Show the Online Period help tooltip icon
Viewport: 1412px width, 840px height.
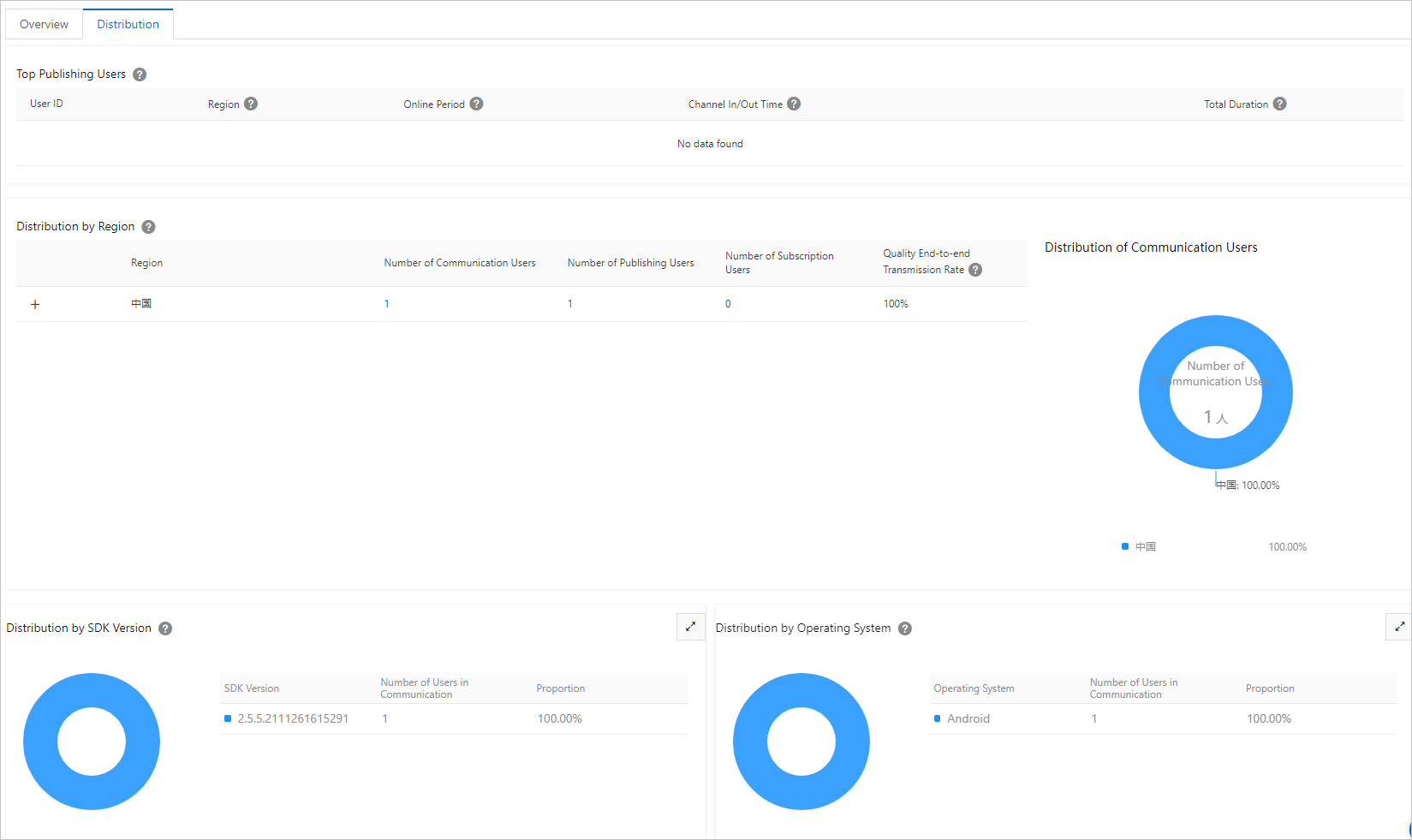tap(477, 104)
